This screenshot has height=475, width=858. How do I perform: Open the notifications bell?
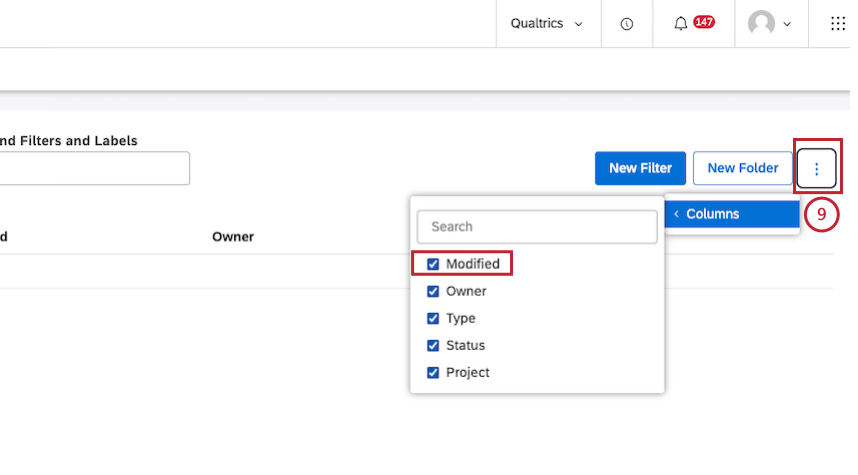(681, 24)
